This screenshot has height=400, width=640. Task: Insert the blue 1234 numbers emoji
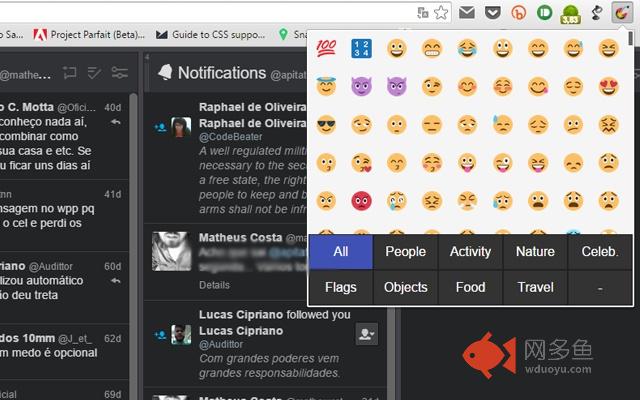tap(361, 48)
